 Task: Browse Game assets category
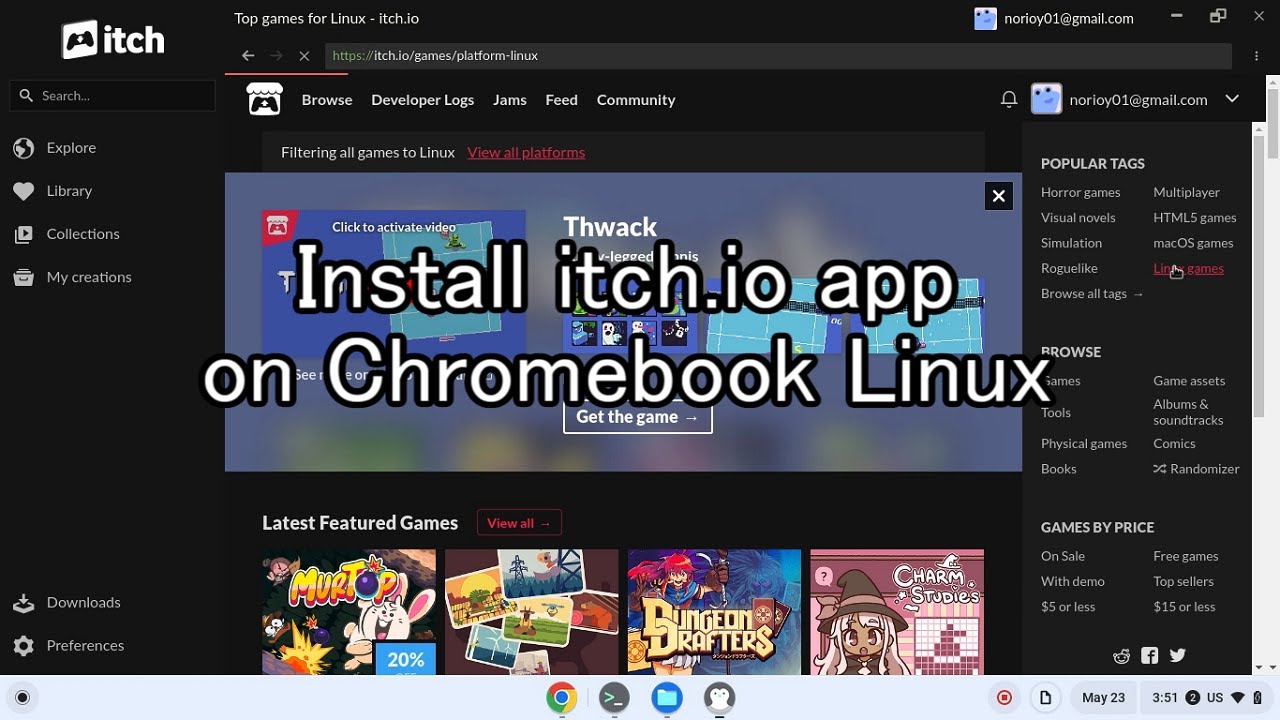point(1189,381)
